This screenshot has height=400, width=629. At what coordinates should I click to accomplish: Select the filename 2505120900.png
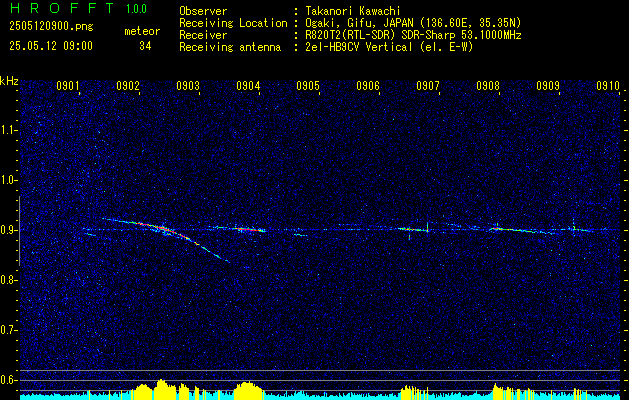click(51, 27)
